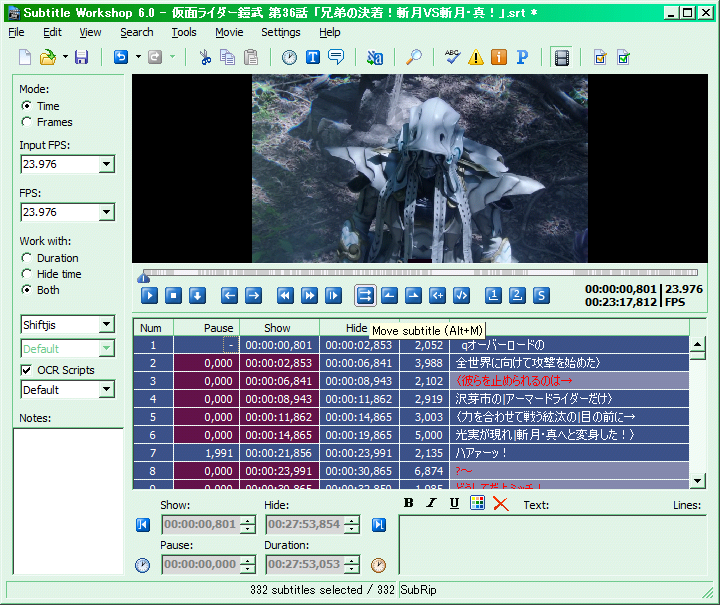Click the synchronization point 1 icon

pos(493,296)
